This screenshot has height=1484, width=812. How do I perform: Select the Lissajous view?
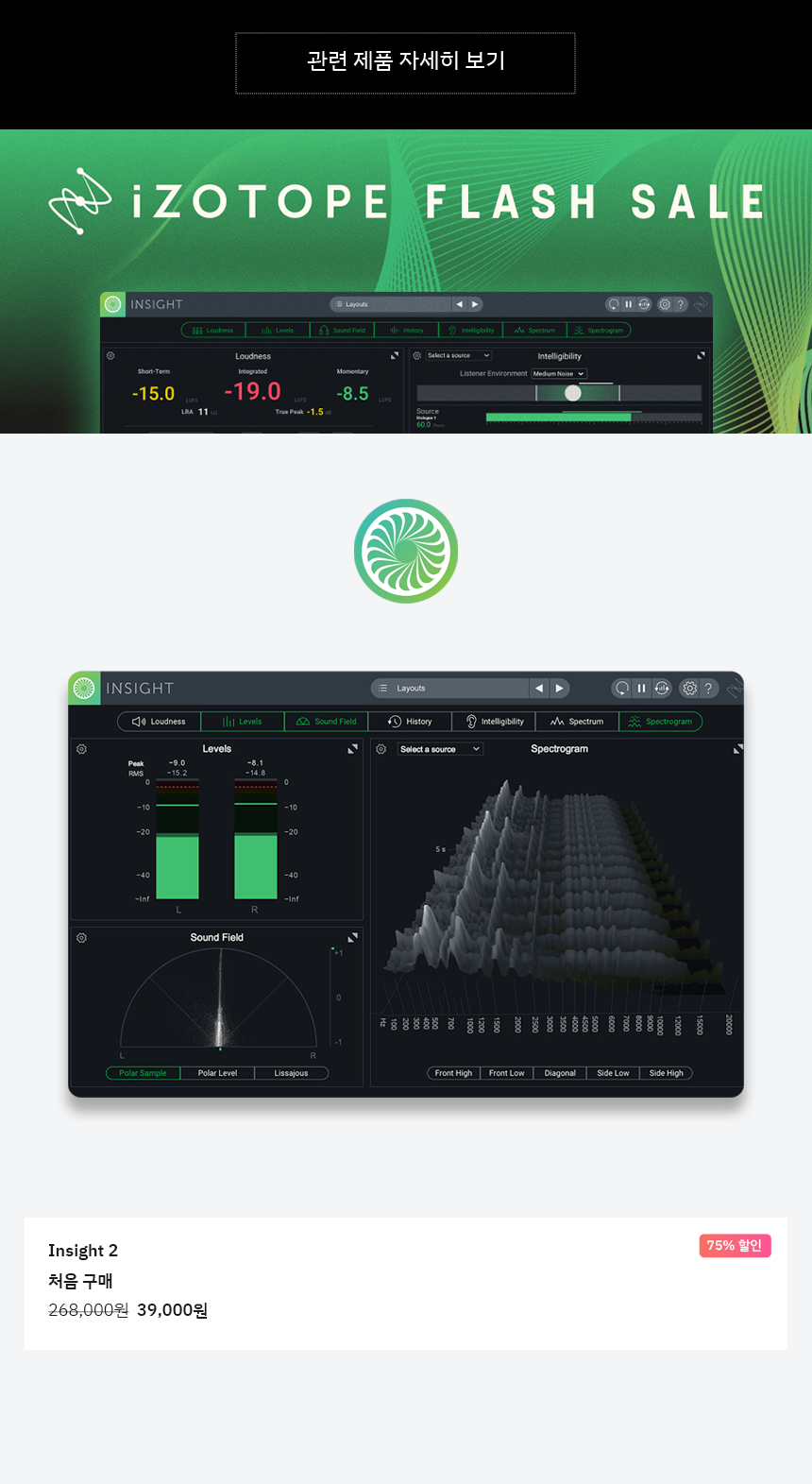(291, 1073)
